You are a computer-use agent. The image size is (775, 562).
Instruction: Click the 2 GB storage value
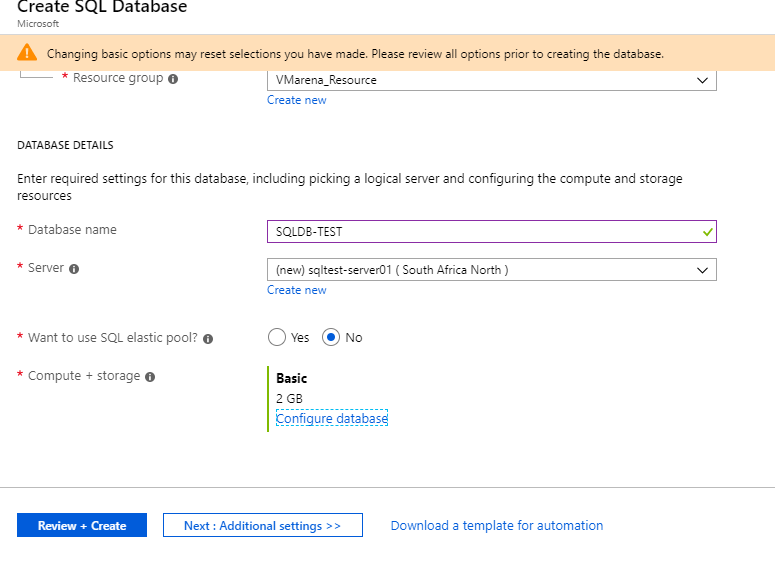pos(289,399)
